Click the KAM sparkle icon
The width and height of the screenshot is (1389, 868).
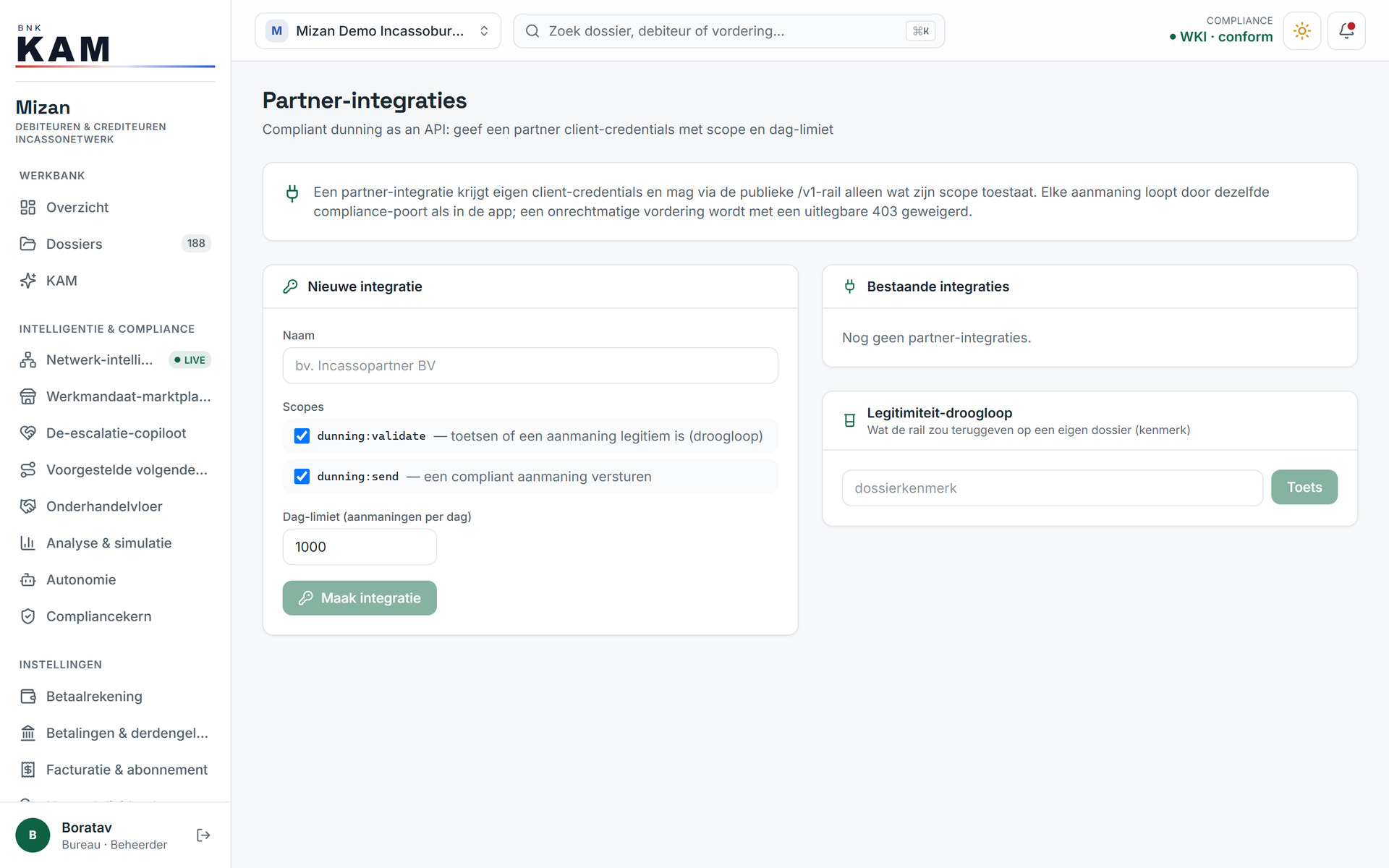click(x=27, y=281)
